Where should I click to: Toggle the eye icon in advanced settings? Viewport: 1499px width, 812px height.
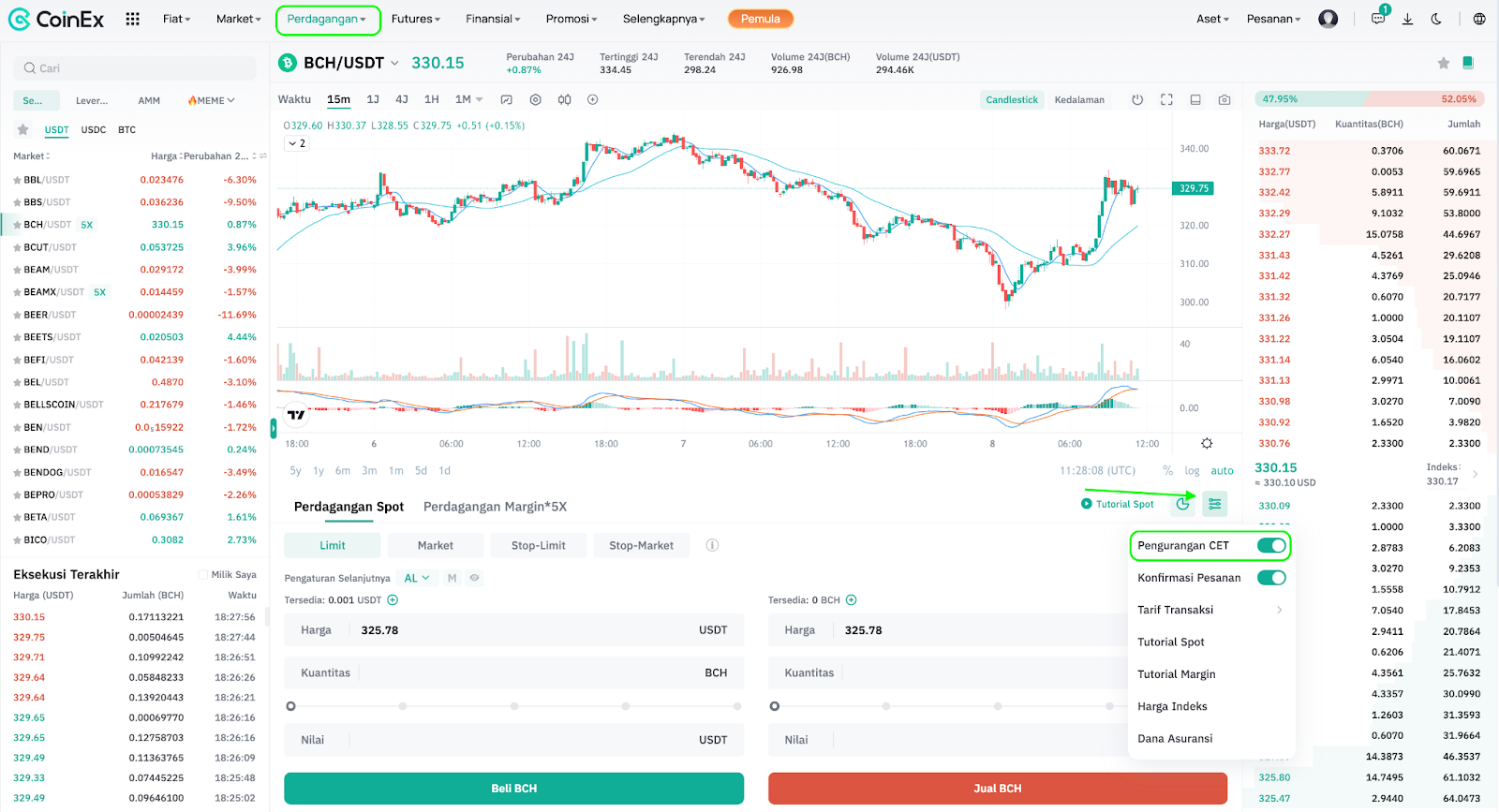coord(474,578)
